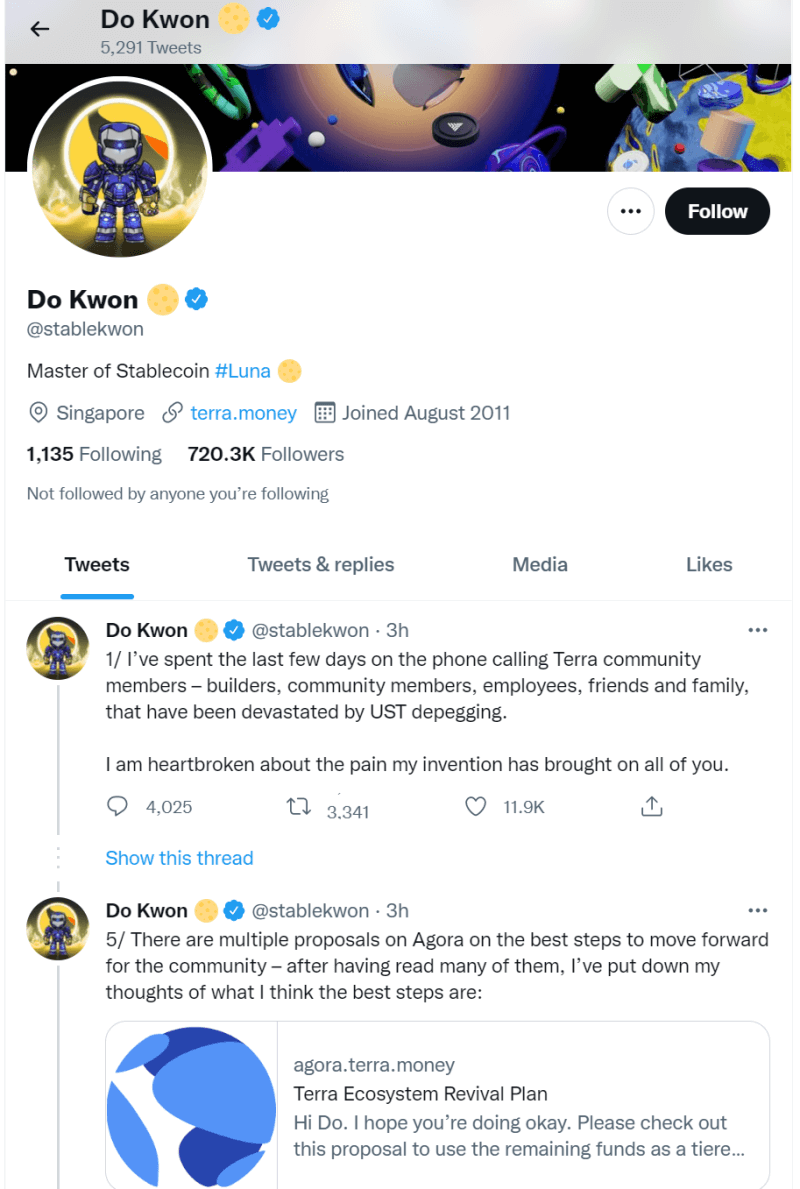Open the profile more options button
Viewport: 800px width, 1189px height.
coord(630,211)
